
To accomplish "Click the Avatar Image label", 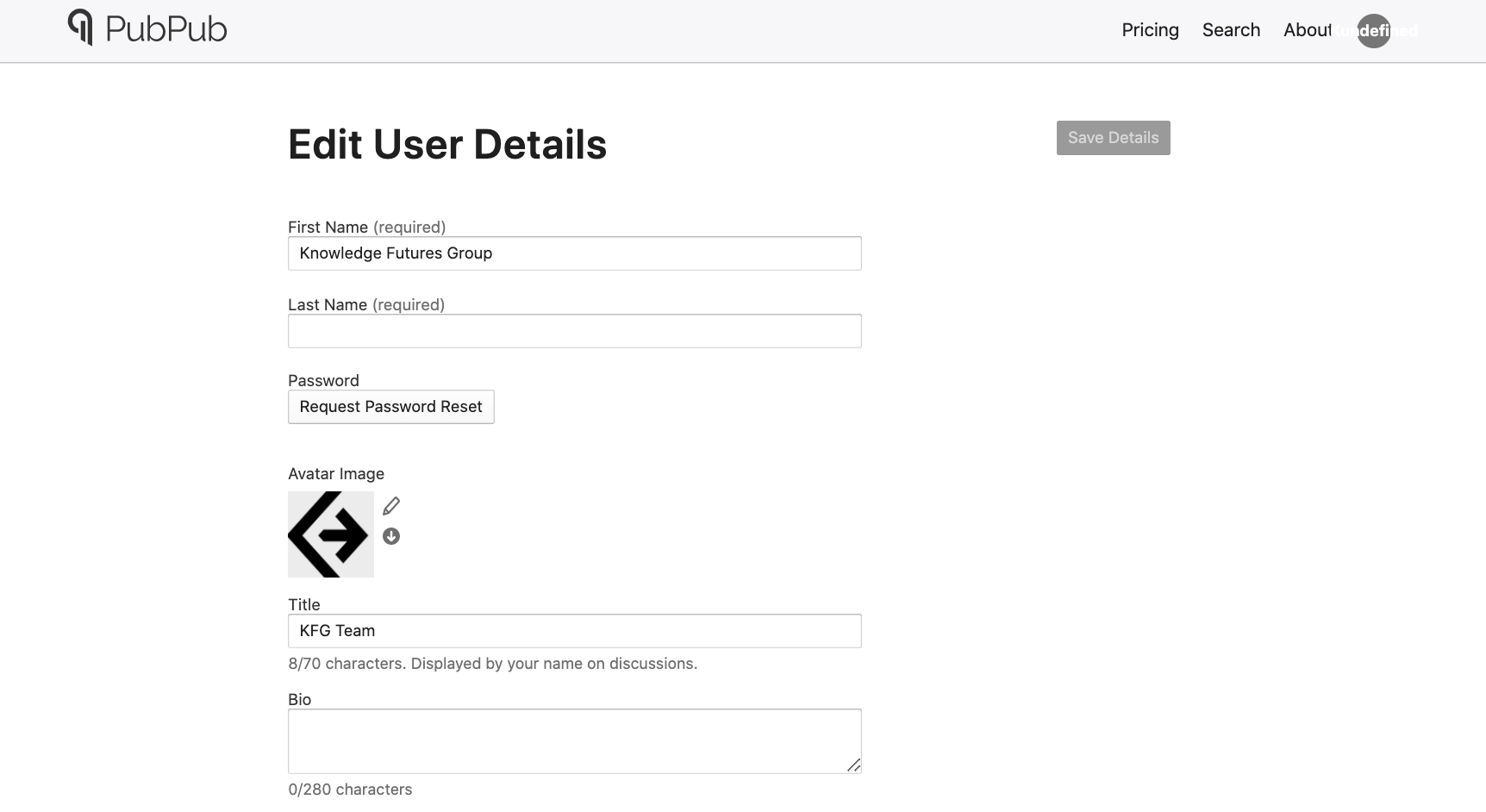I will (336, 473).
